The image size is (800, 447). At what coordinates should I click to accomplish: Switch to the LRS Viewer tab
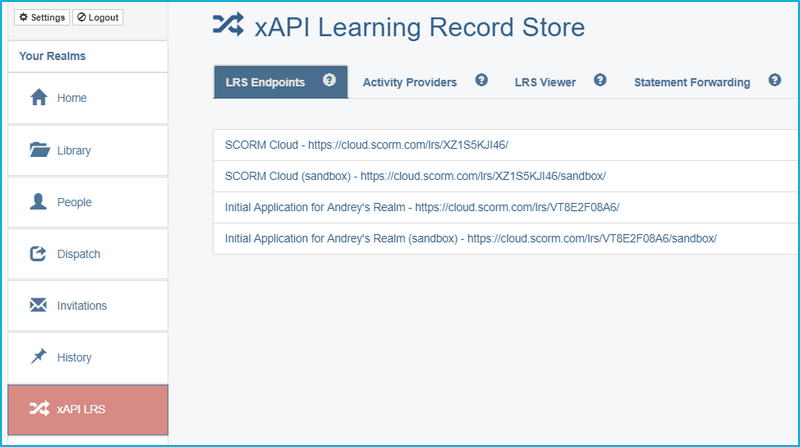[545, 82]
